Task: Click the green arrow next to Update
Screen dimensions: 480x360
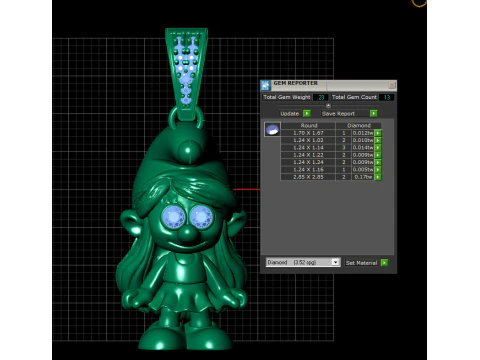Action: (x=307, y=114)
